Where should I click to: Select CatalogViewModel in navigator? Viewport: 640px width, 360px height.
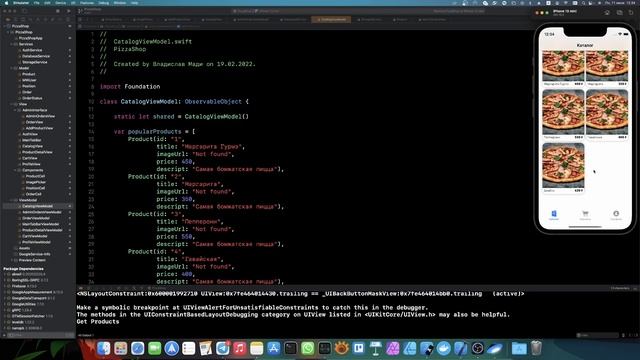(37, 206)
